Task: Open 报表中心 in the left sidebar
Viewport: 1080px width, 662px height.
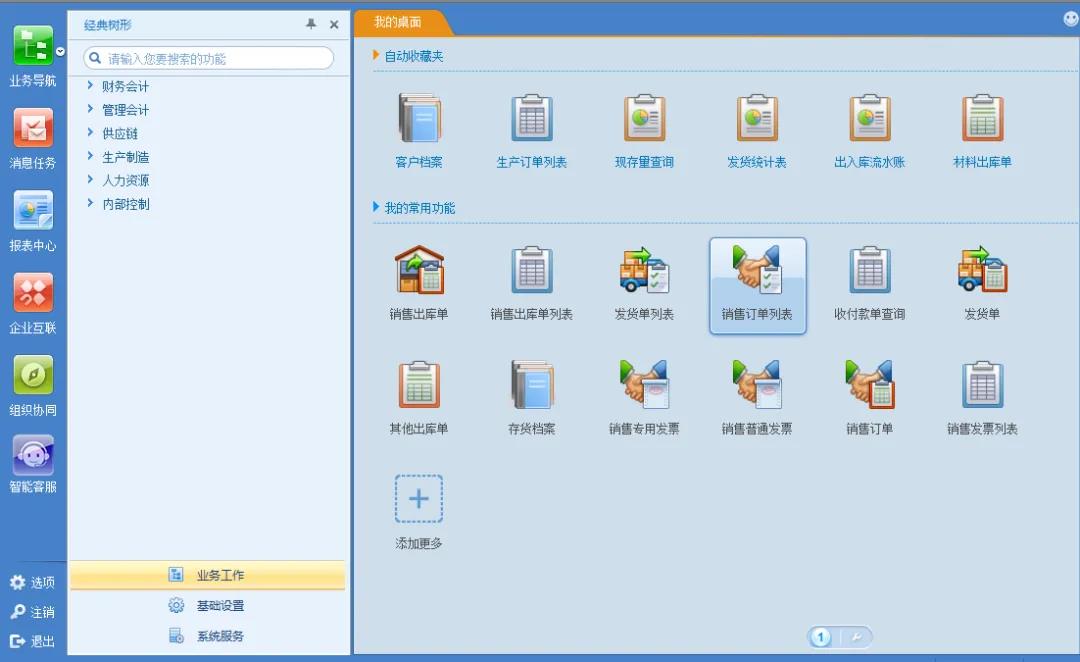Action: [33, 211]
